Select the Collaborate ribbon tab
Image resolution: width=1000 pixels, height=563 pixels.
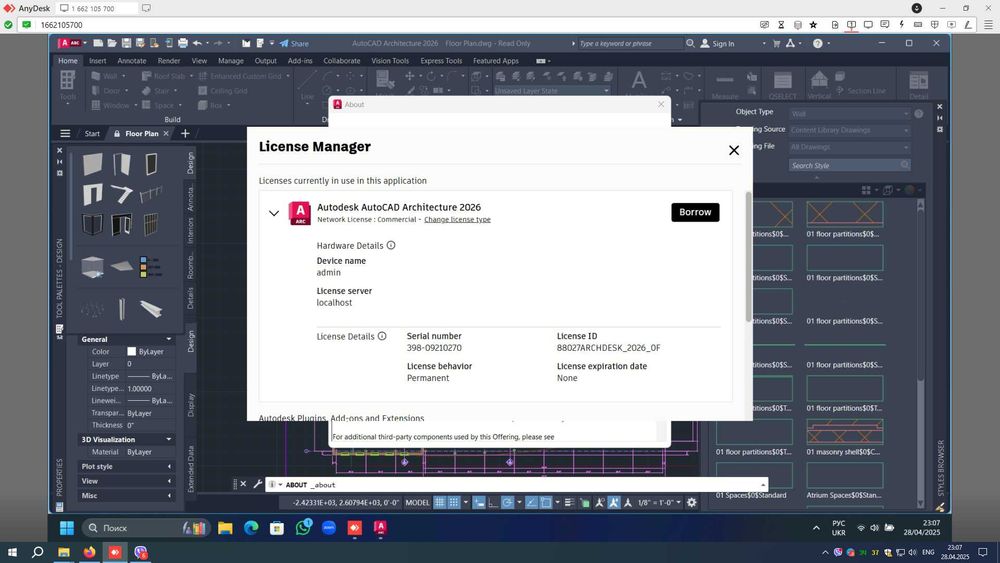point(342,61)
